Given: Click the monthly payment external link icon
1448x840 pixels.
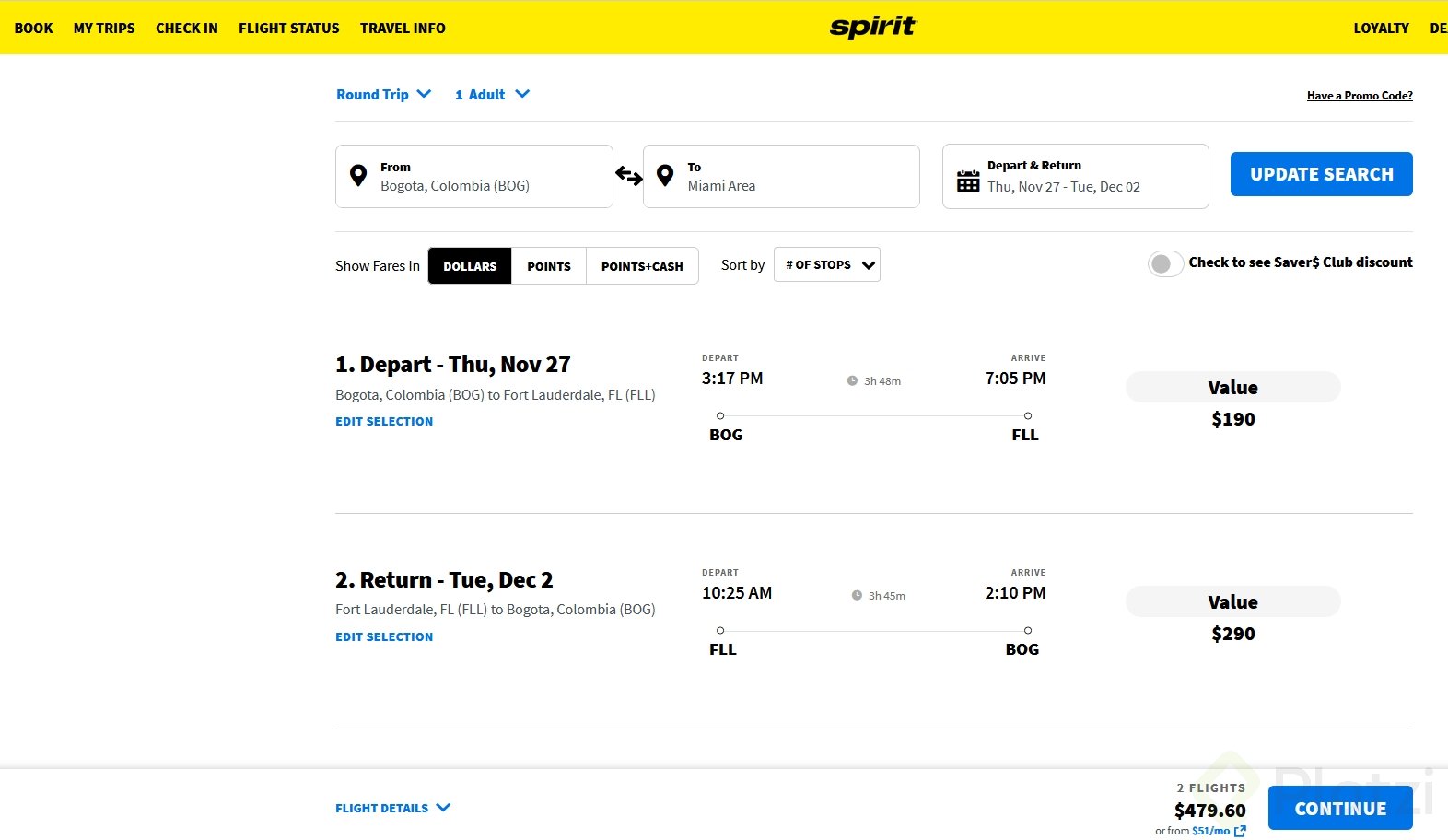Looking at the screenshot, I should [x=1240, y=831].
